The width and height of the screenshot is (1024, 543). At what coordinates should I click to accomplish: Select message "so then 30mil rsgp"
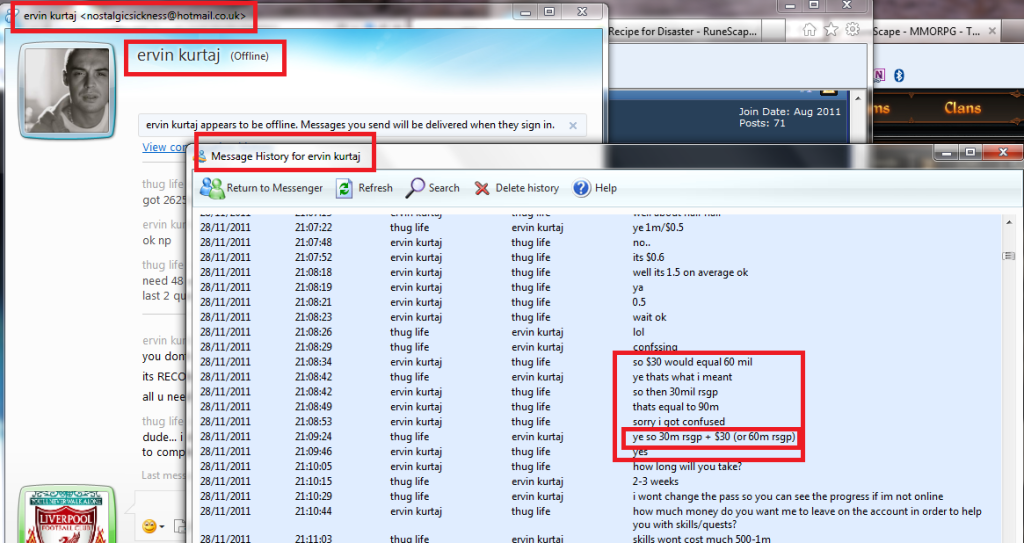(675, 392)
